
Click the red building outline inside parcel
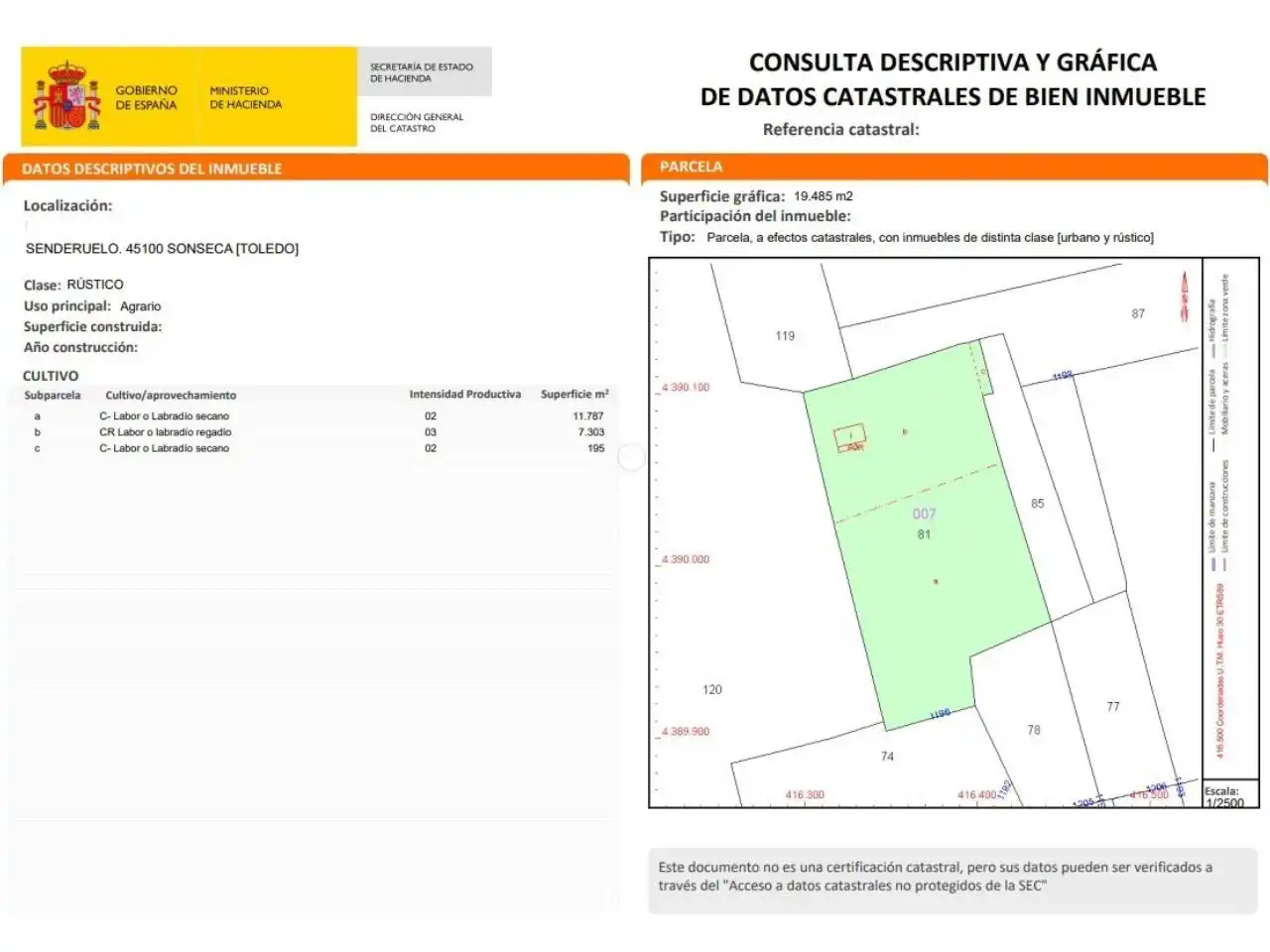tap(849, 436)
